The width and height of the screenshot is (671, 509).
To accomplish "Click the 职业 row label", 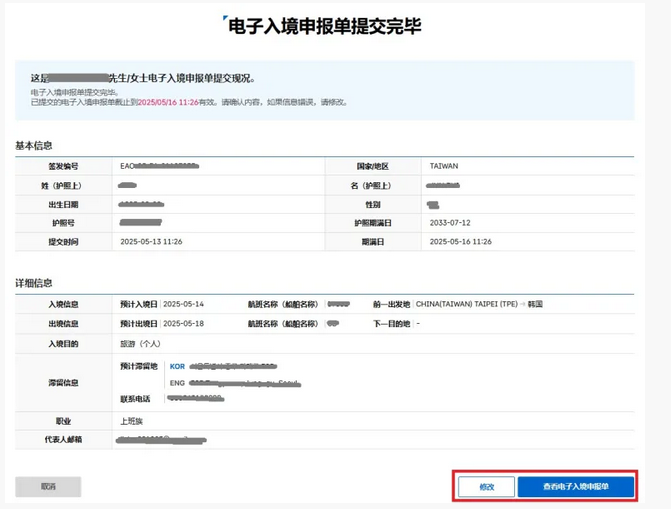I will 63,421.
